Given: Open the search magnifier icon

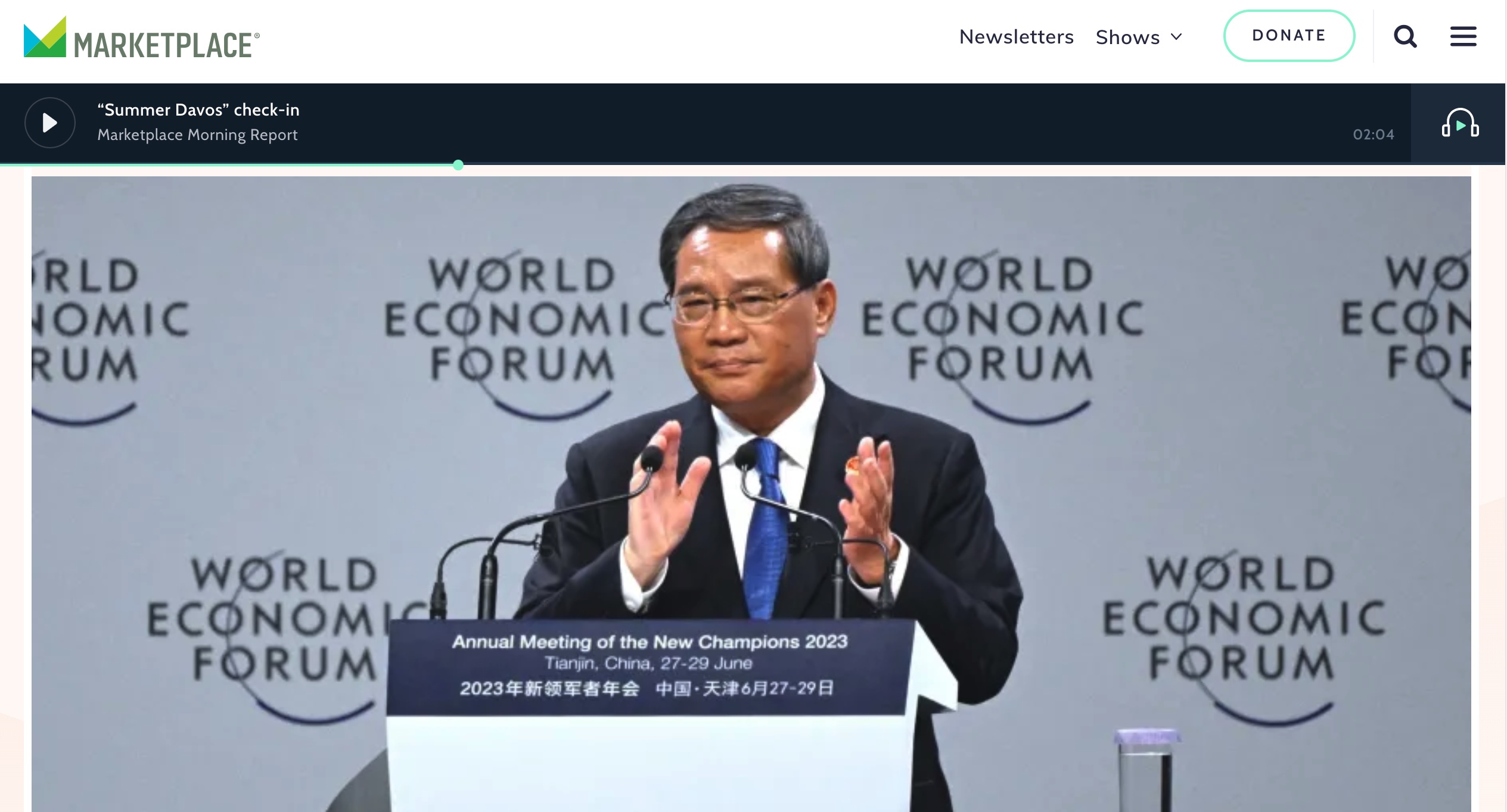Looking at the screenshot, I should [x=1405, y=36].
